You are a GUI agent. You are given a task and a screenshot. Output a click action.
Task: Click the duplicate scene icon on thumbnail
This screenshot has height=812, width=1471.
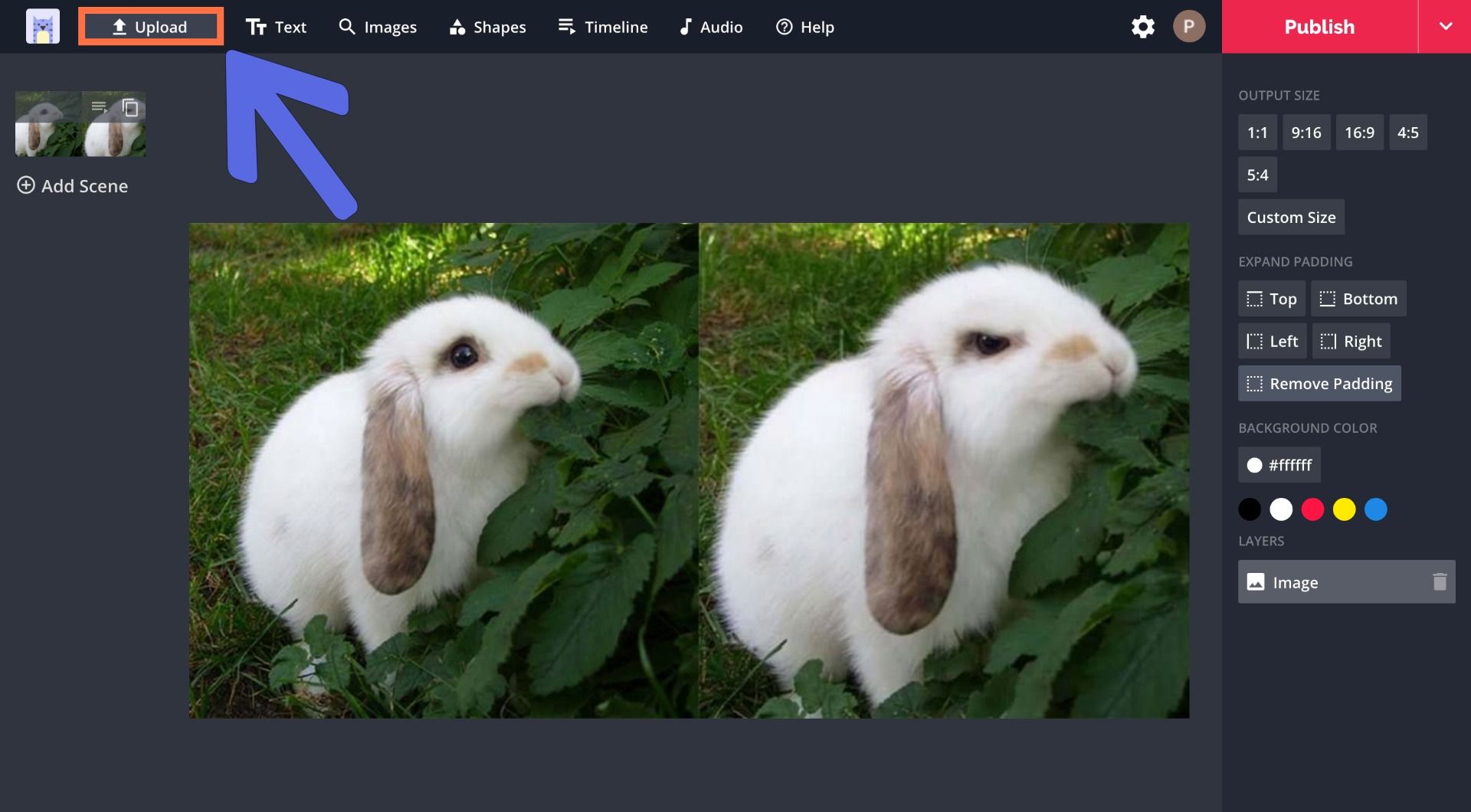pyautogui.click(x=130, y=107)
